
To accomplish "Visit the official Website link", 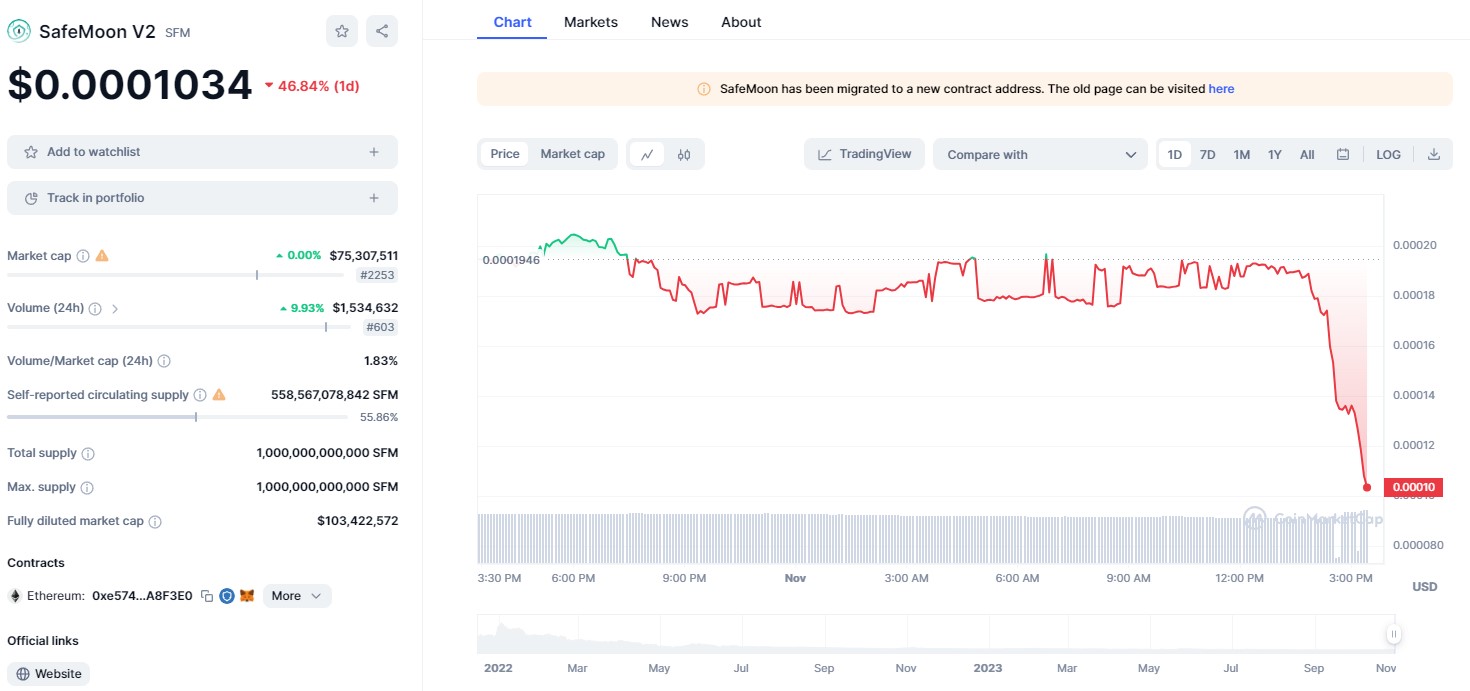I will click(48, 674).
